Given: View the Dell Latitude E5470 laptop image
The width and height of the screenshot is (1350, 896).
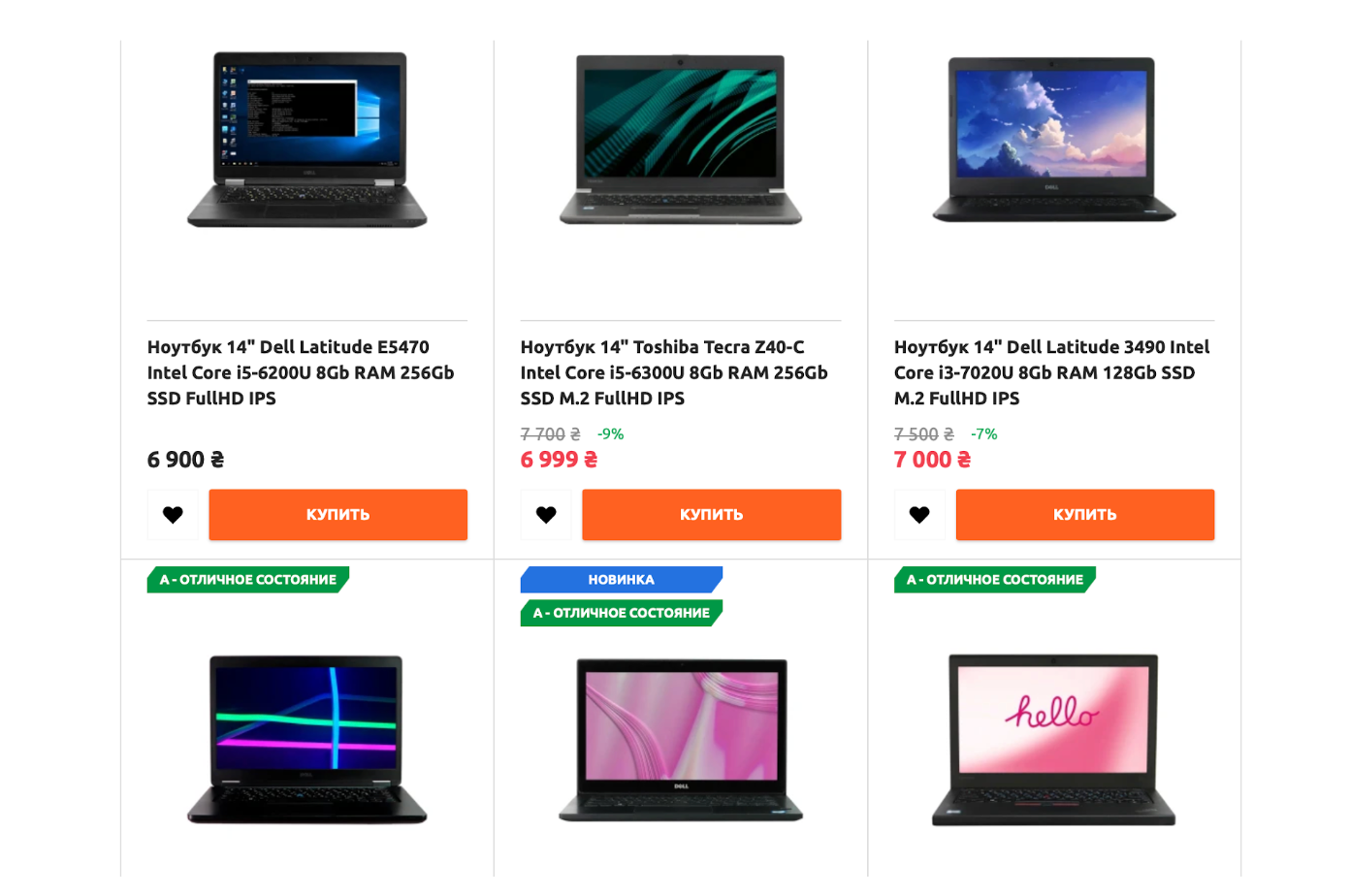Looking at the screenshot, I should [307, 140].
